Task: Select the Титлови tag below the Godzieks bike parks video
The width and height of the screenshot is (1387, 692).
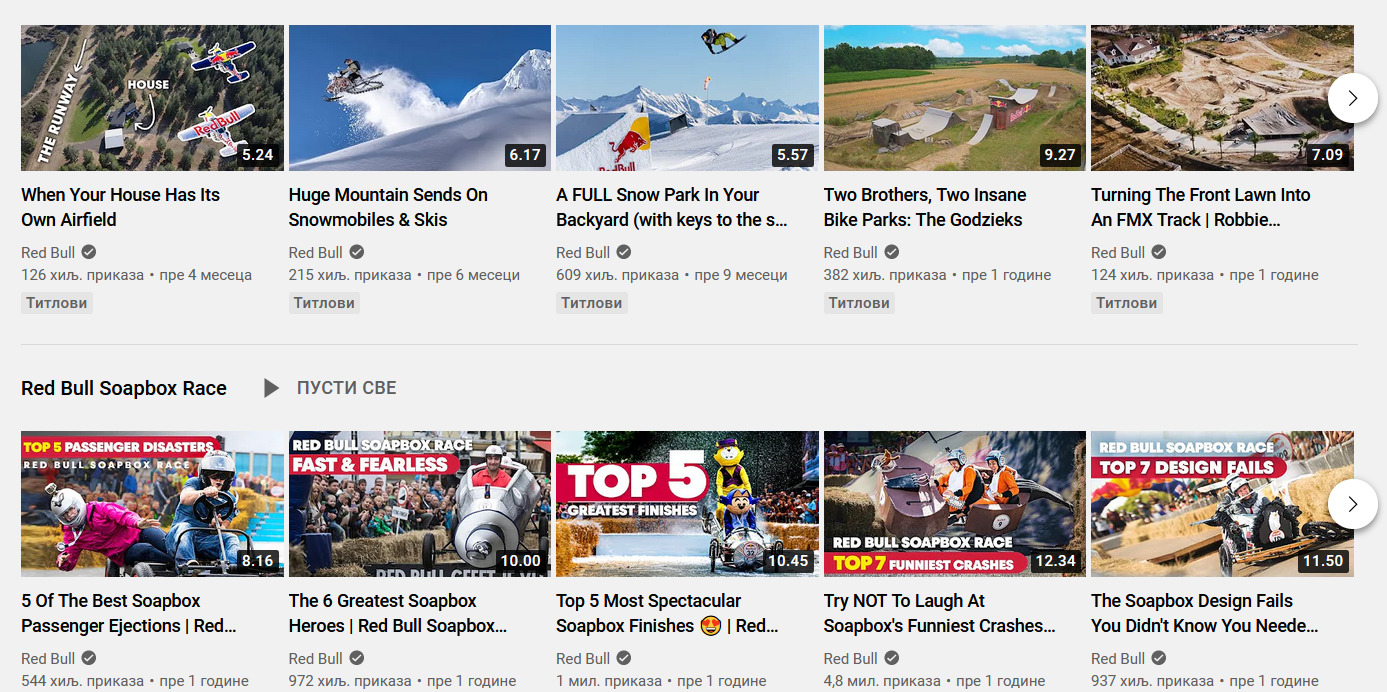Action: (x=859, y=302)
